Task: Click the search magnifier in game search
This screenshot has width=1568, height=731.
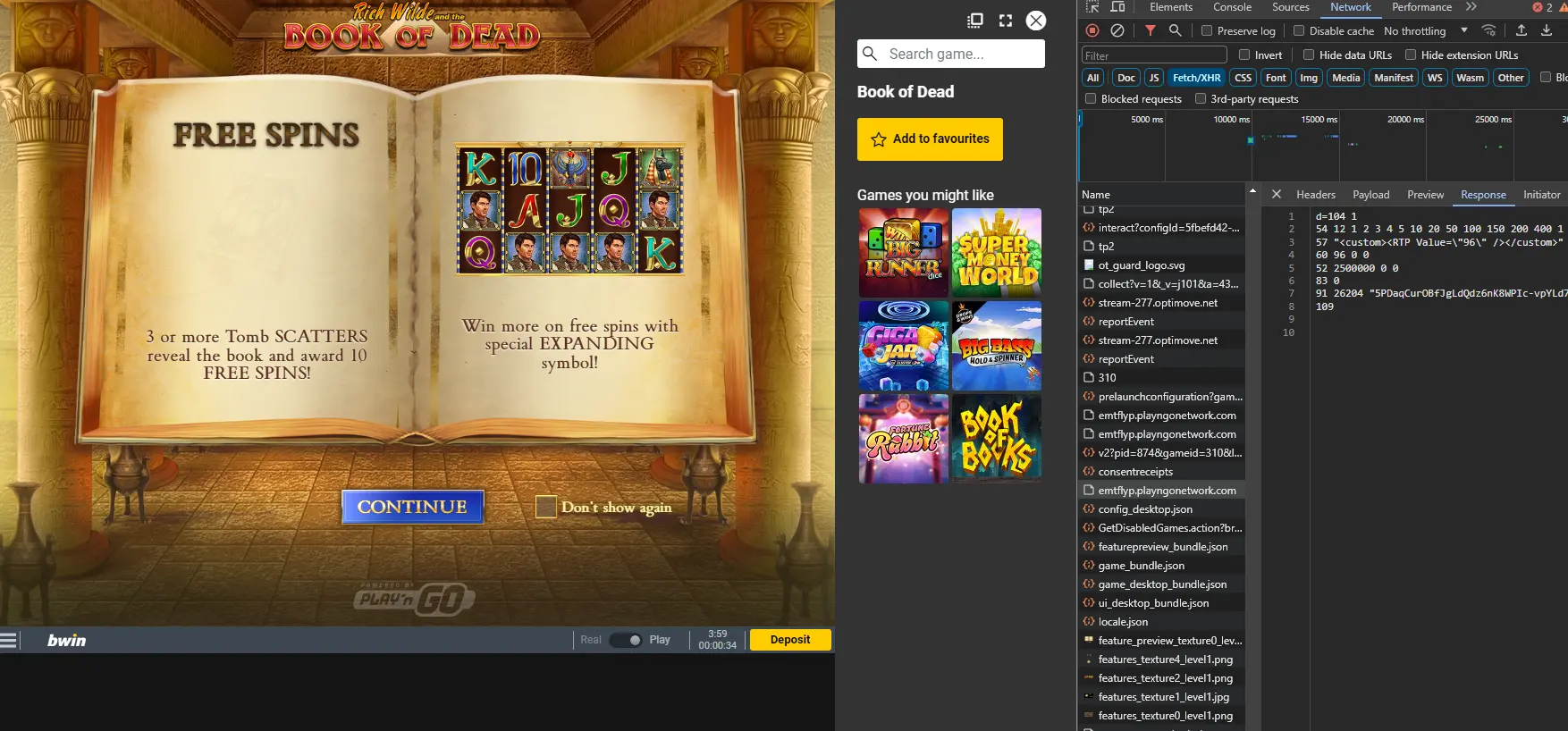Action: pyautogui.click(x=870, y=54)
